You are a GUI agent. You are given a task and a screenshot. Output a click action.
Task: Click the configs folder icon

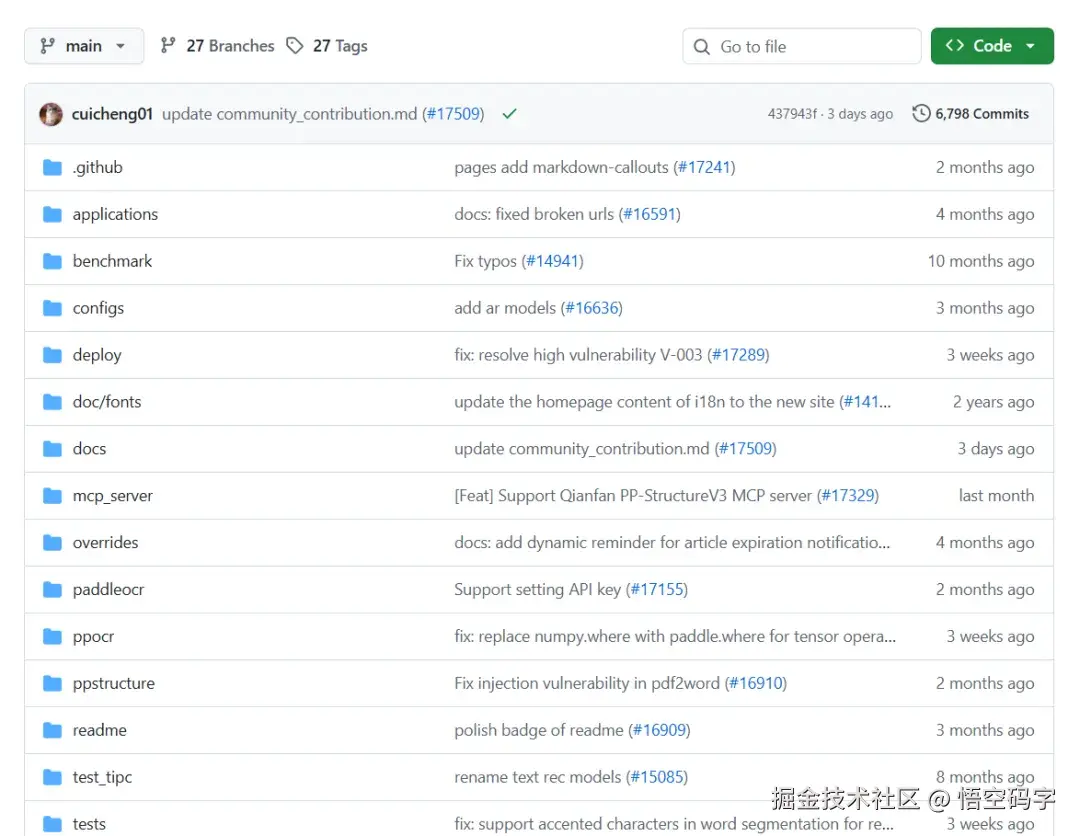tap(52, 308)
